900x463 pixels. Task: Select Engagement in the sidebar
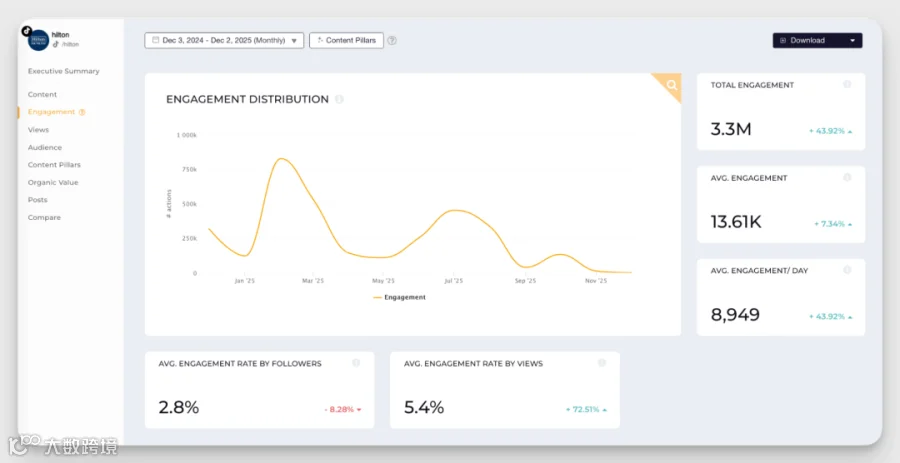coord(51,112)
